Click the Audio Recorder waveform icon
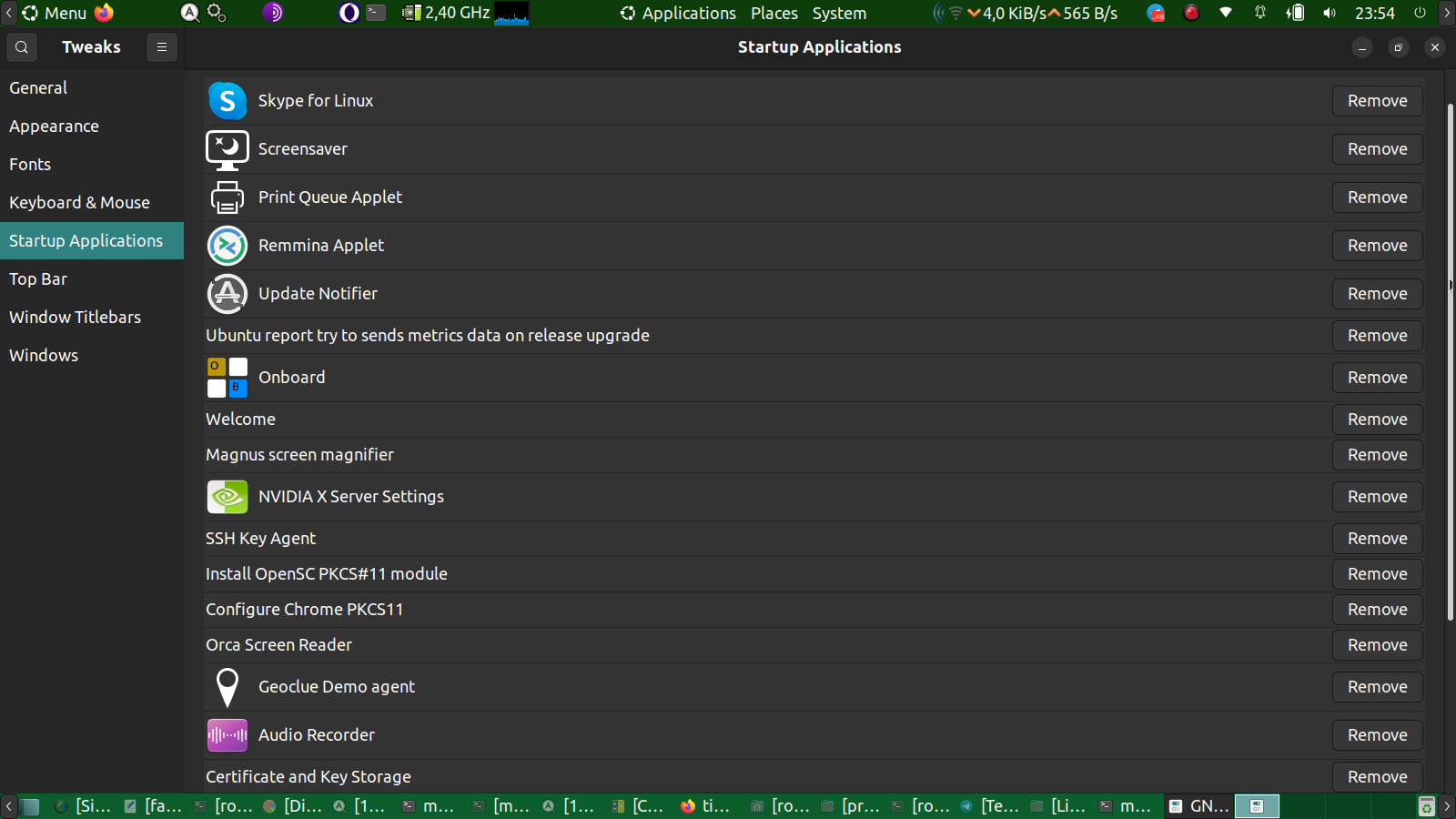Image resolution: width=1456 pixels, height=819 pixels. click(227, 735)
